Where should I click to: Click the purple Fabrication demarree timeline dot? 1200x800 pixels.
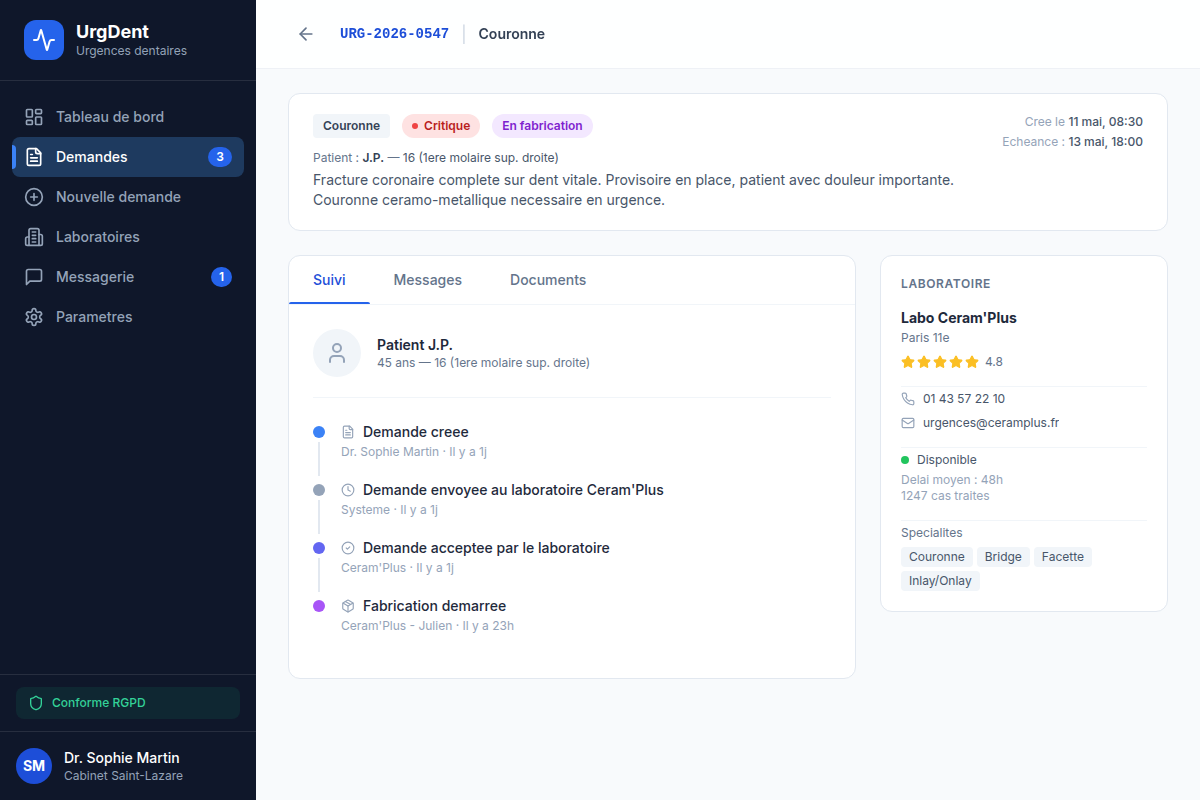319,606
